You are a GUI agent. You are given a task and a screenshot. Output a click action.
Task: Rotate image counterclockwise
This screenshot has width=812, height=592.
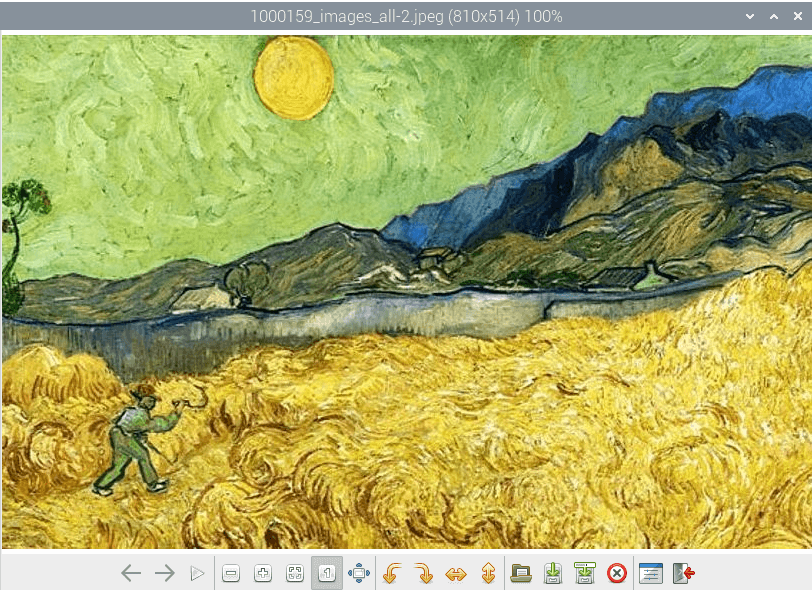[x=392, y=573]
